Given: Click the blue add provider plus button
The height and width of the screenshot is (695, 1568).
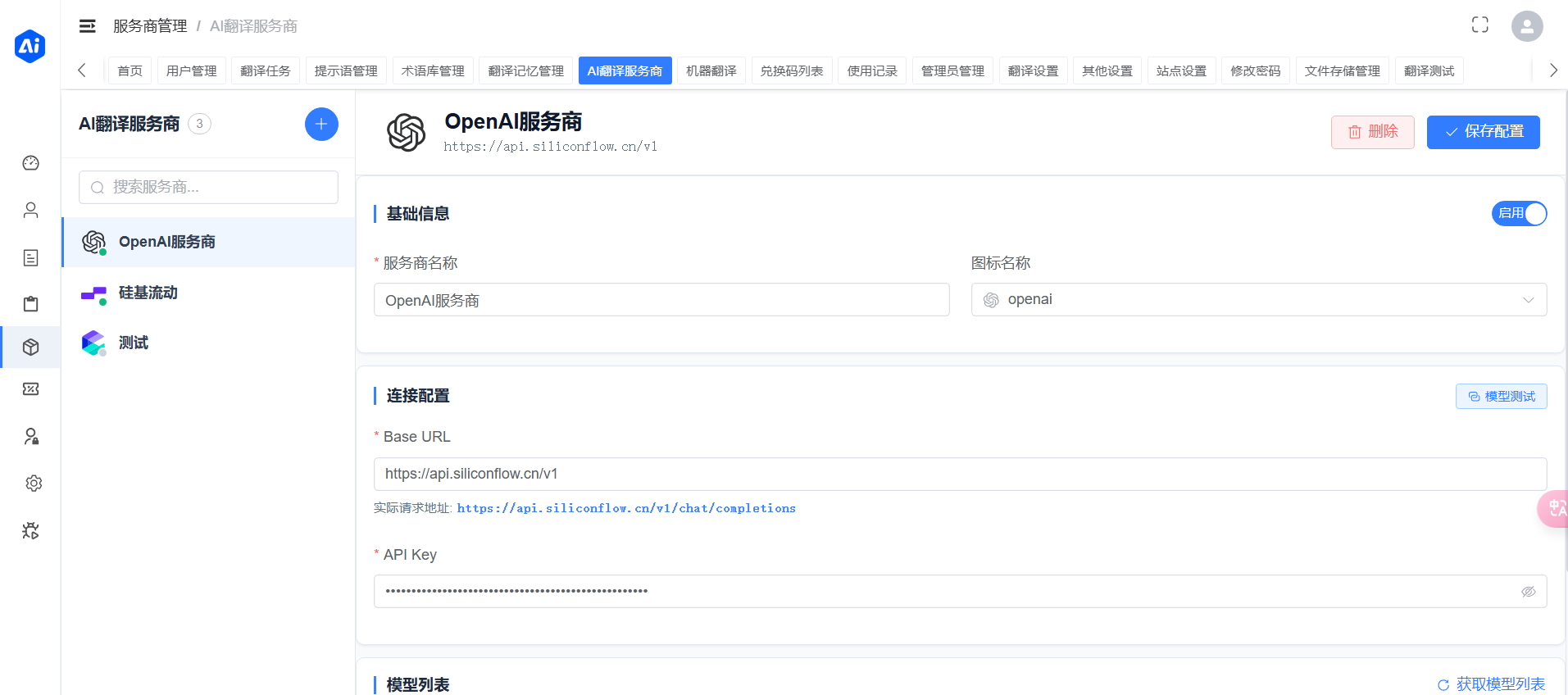Looking at the screenshot, I should [x=321, y=124].
